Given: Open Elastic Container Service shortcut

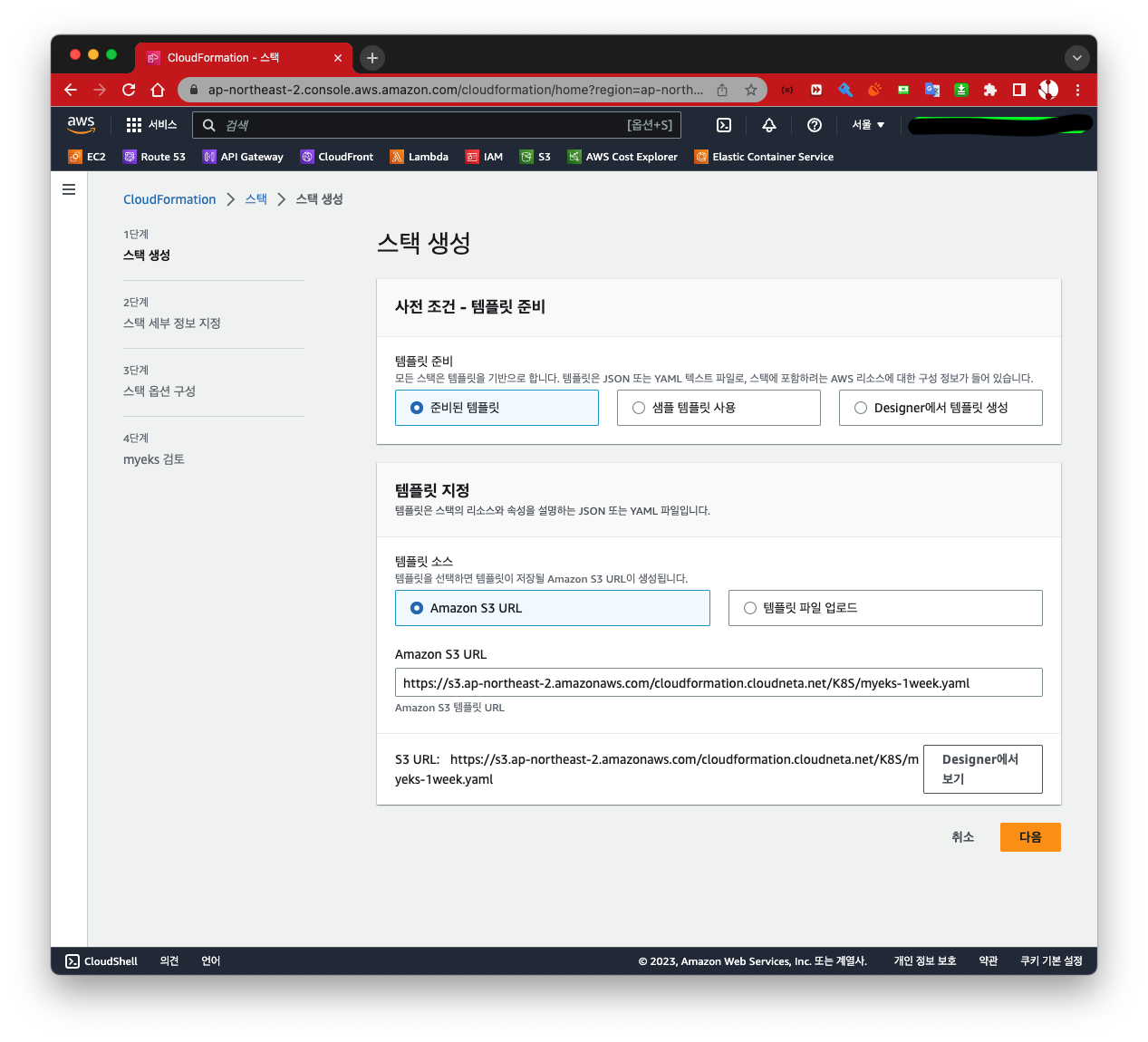Looking at the screenshot, I should click(x=764, y=157).
